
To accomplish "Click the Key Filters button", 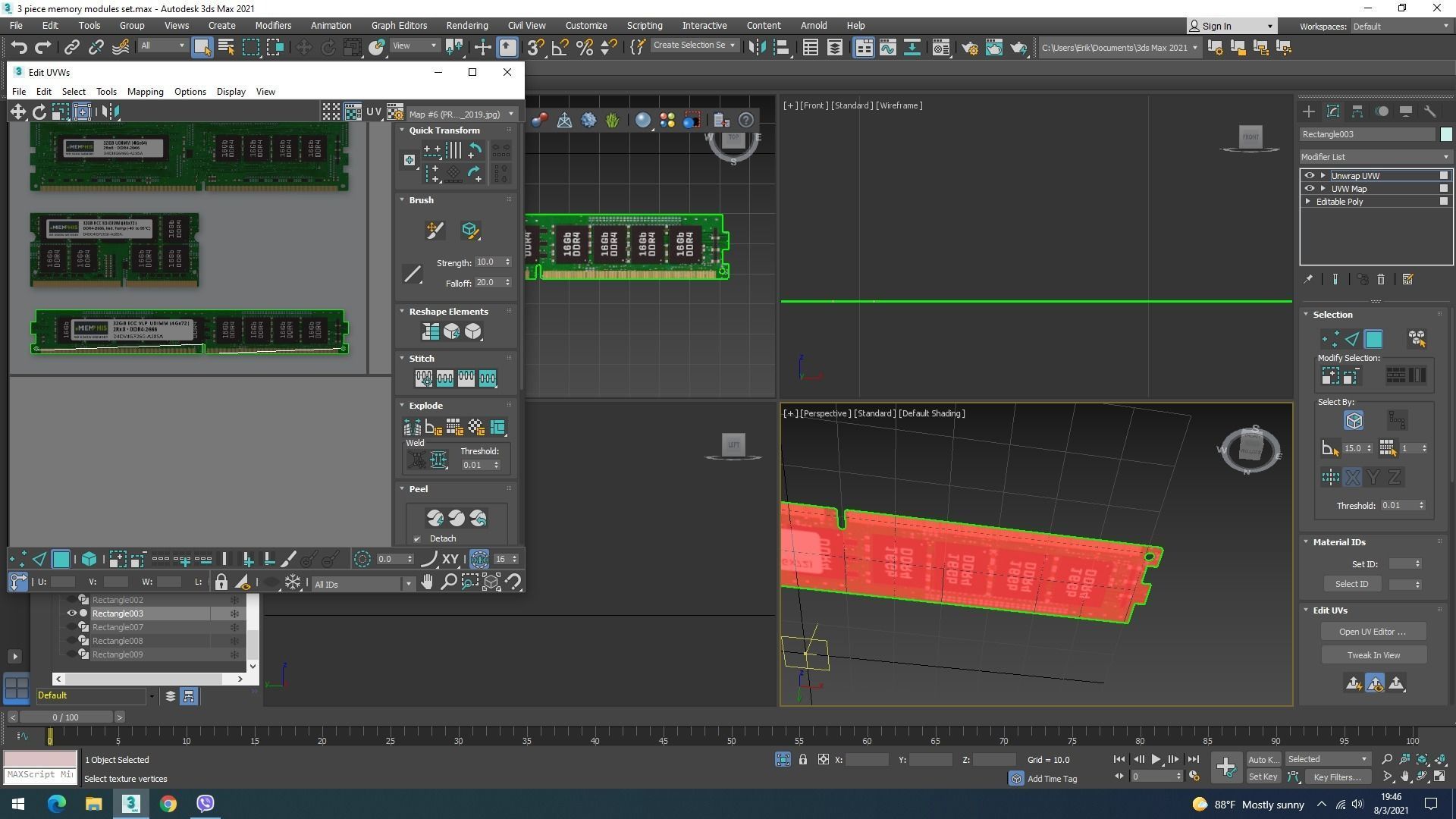I will point(1337,777).
